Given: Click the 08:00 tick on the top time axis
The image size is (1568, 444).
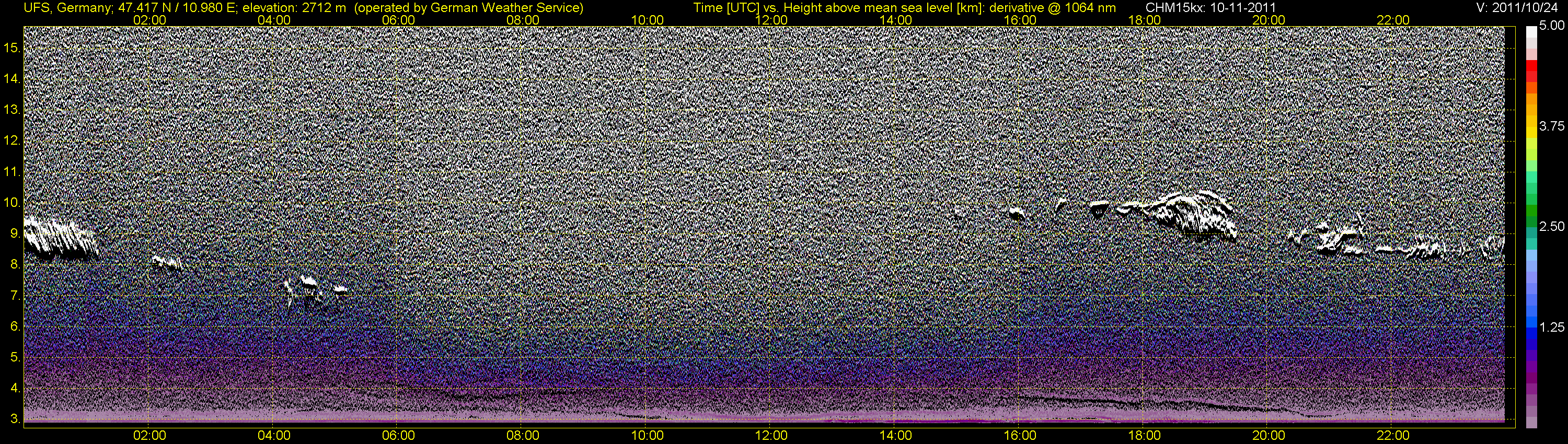Looking at the screenshot, I should pos(523,20).
